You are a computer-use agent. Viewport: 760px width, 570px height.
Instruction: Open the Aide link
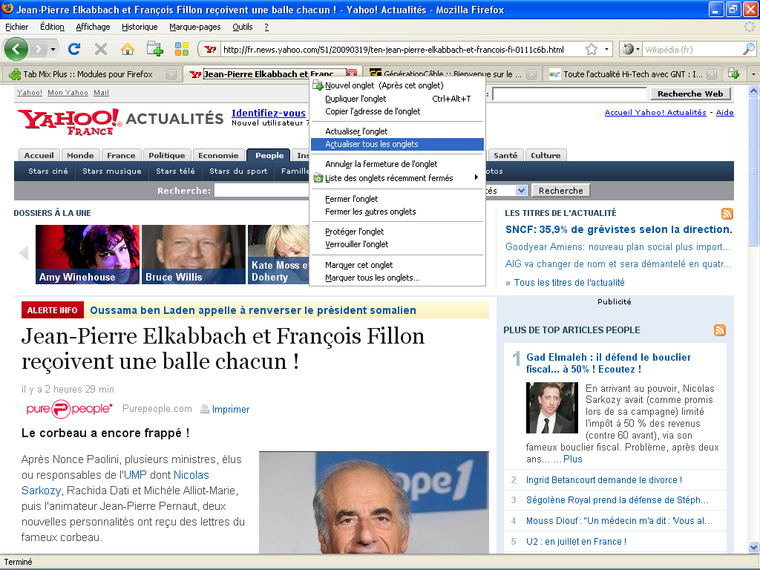point(725,112)
